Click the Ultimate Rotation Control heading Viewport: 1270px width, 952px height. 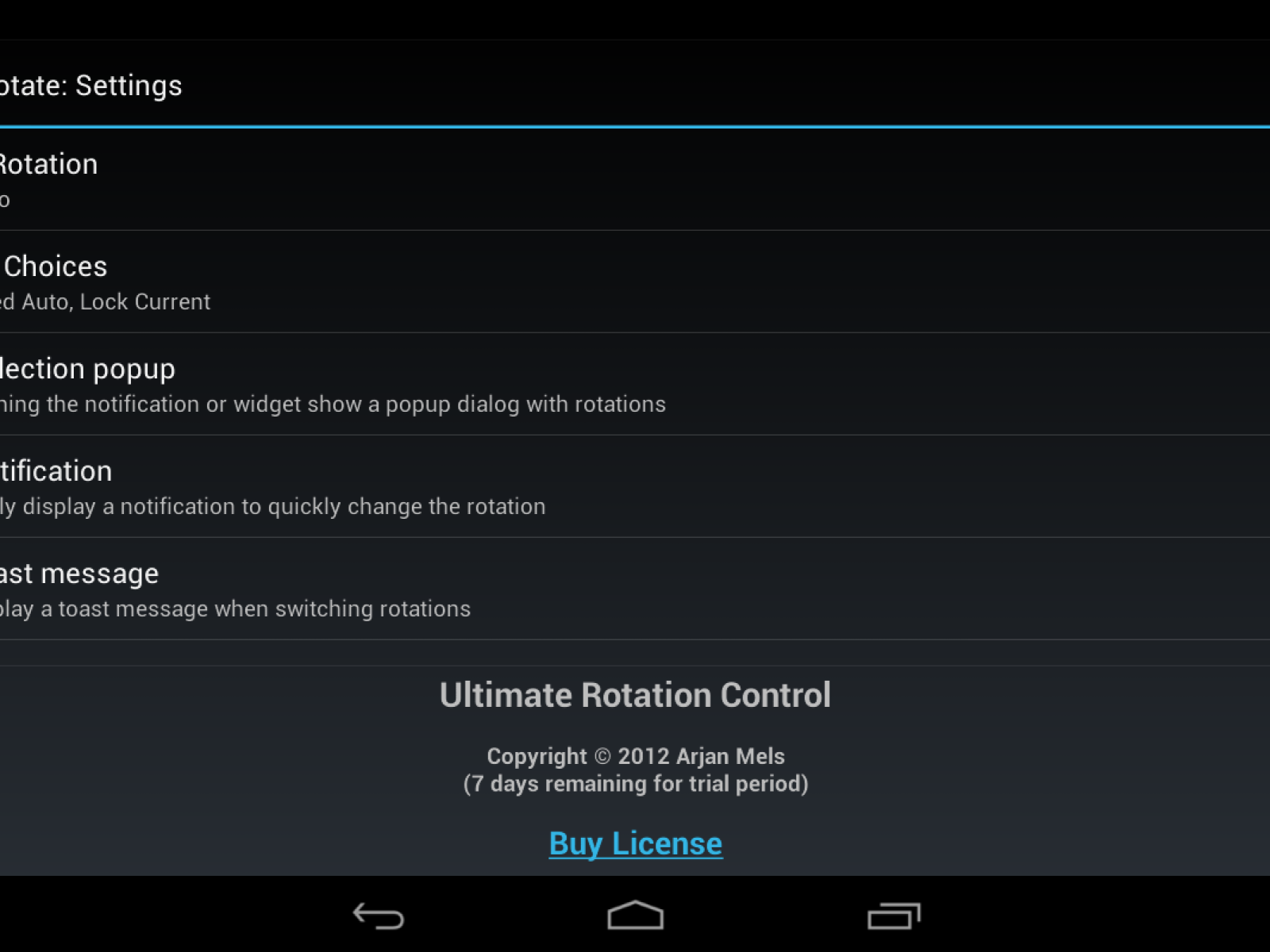[635, 695]
